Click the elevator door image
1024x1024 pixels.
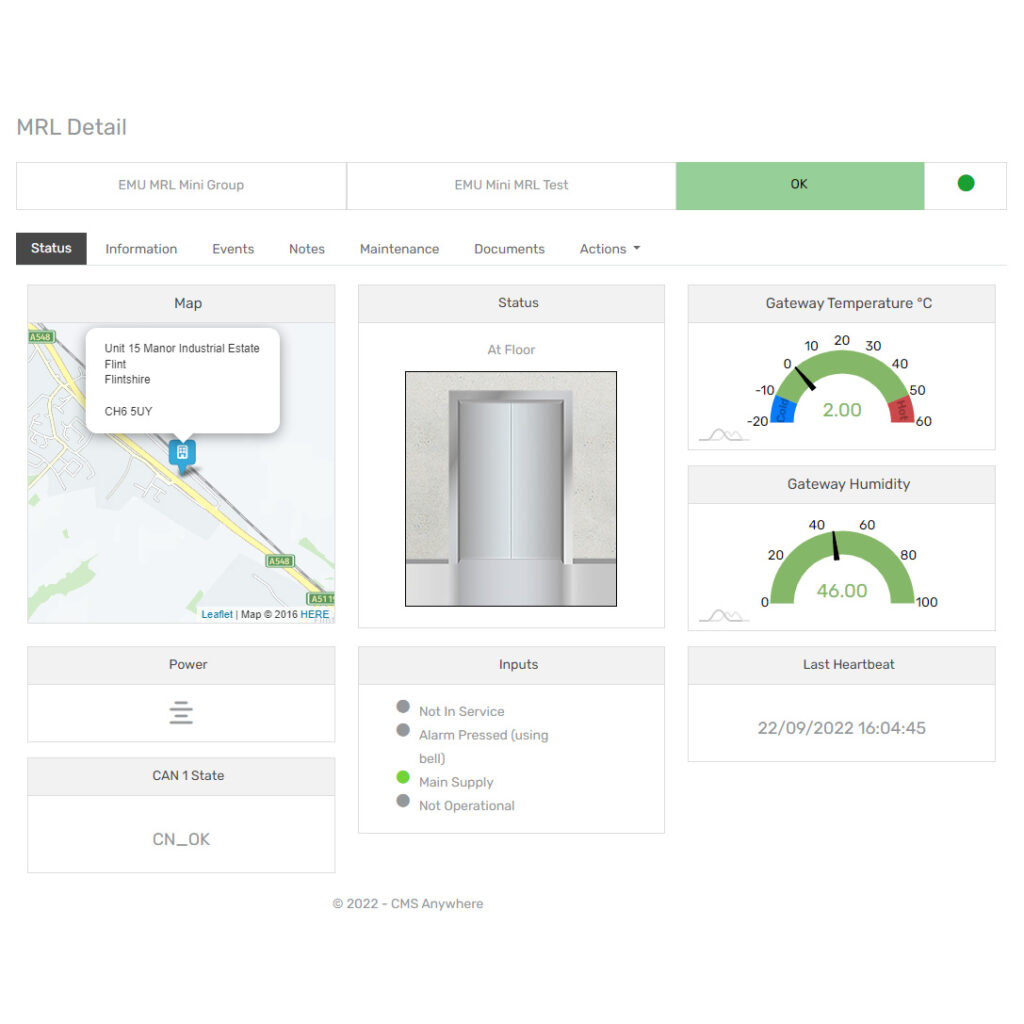click(x=510, y=488)
